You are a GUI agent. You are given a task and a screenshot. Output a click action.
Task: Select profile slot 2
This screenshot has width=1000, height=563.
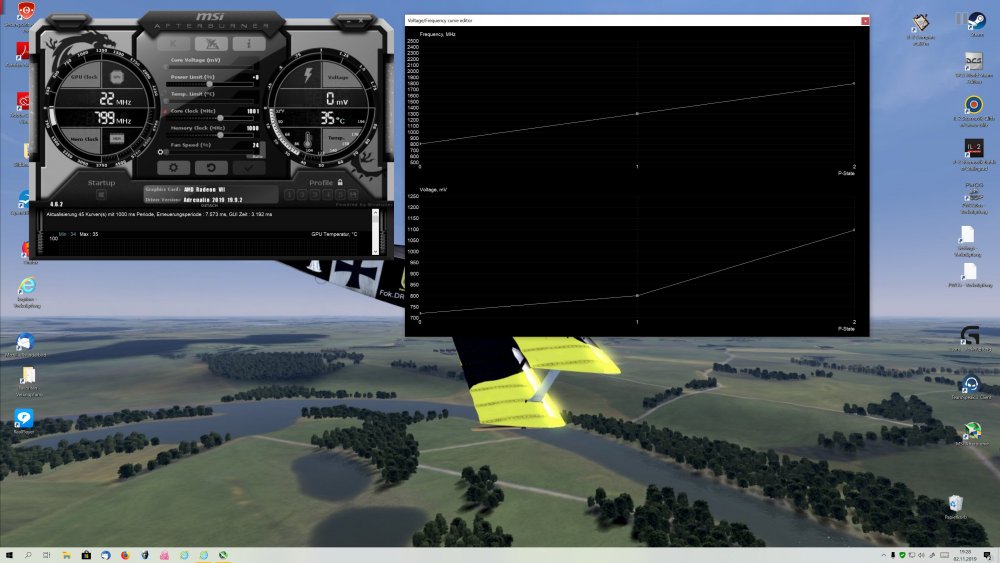pyautogui.click(x=302, y=194)
